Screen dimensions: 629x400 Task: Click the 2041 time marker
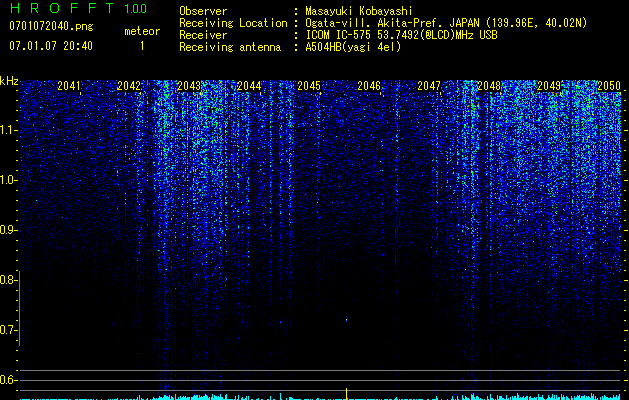pyautogui.click(x=69, y=86)
